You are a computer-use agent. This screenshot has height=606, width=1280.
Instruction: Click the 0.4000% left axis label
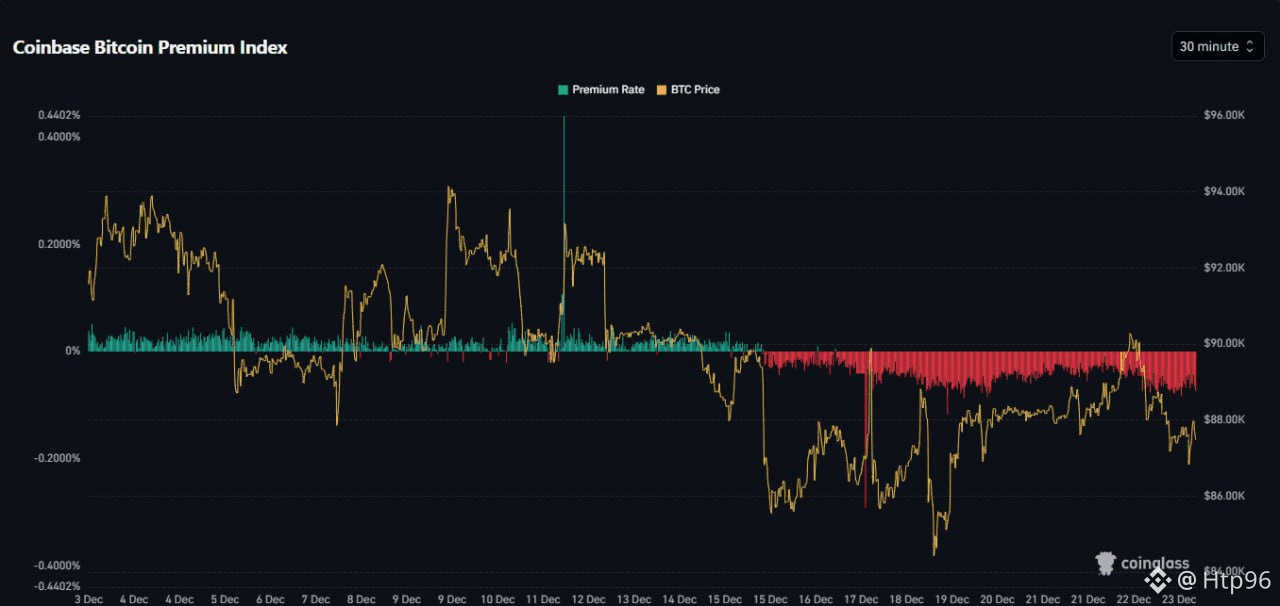click(x=59, y=136)
